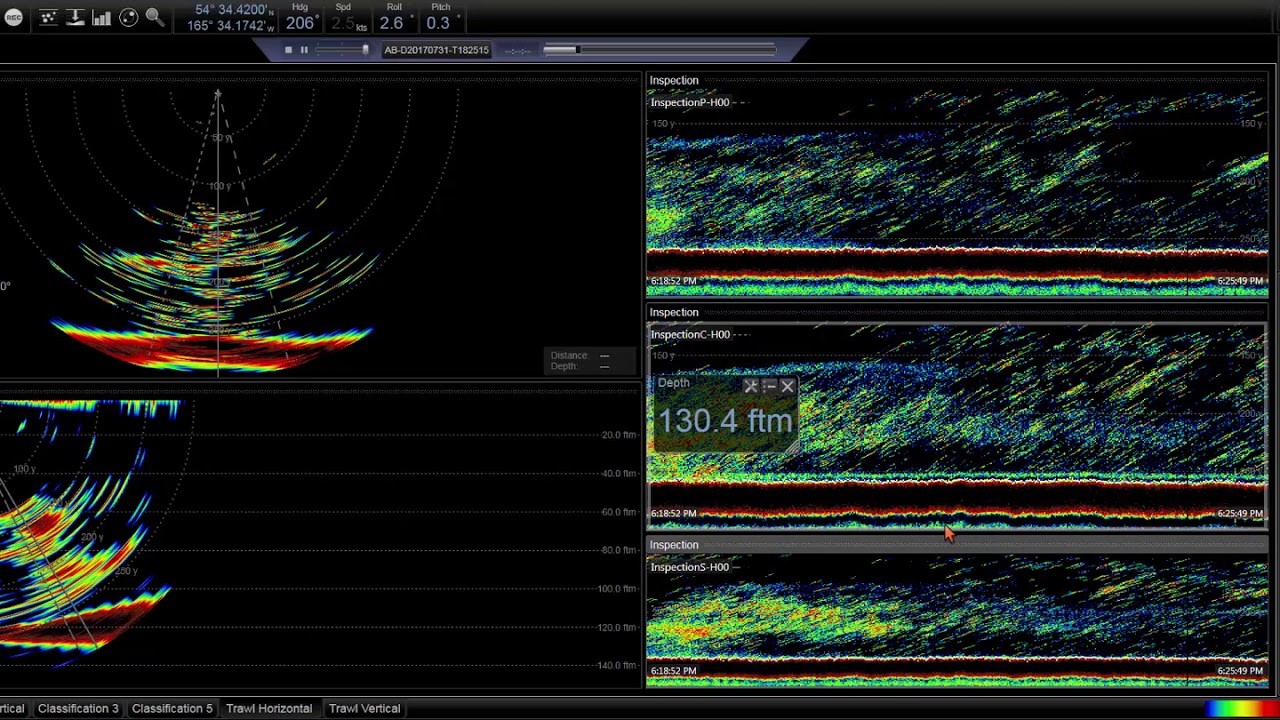Select the InspectionP-H00 echogram panel

tap(957, 190)
